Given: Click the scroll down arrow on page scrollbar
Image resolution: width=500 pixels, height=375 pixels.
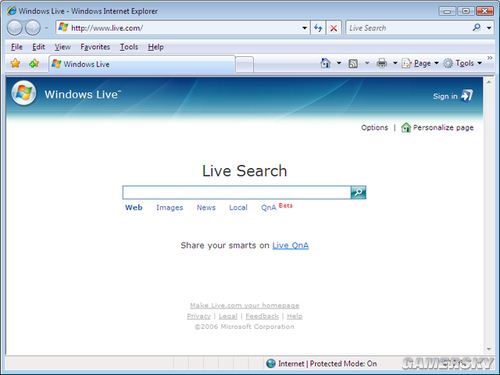Looking at the screenshot, I should 489,349.
